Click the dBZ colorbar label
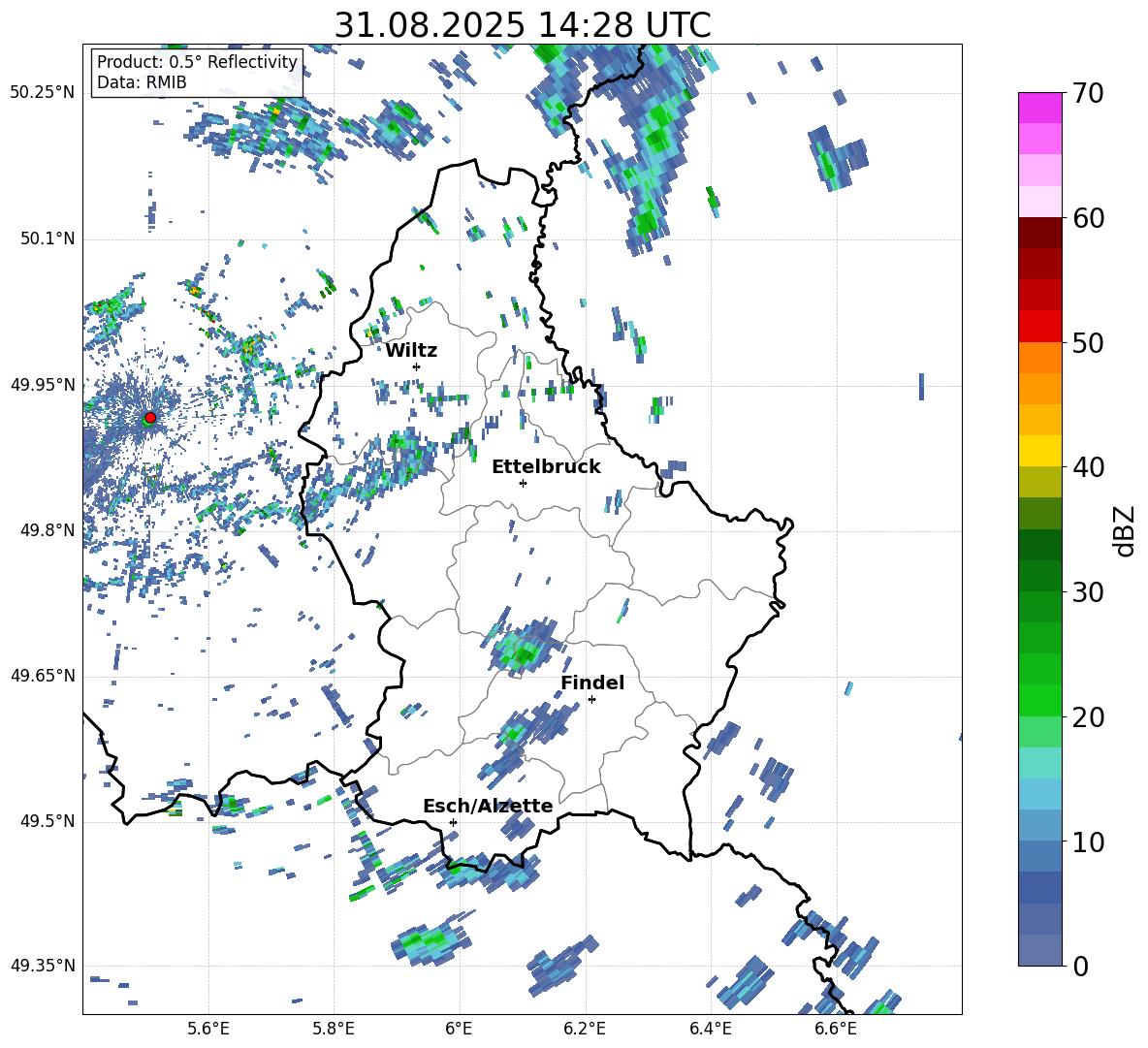 (x=1125, y=530)
